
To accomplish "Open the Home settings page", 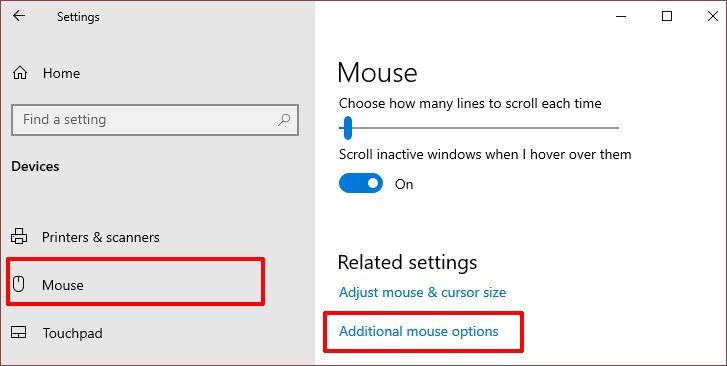I will (61, 73).
